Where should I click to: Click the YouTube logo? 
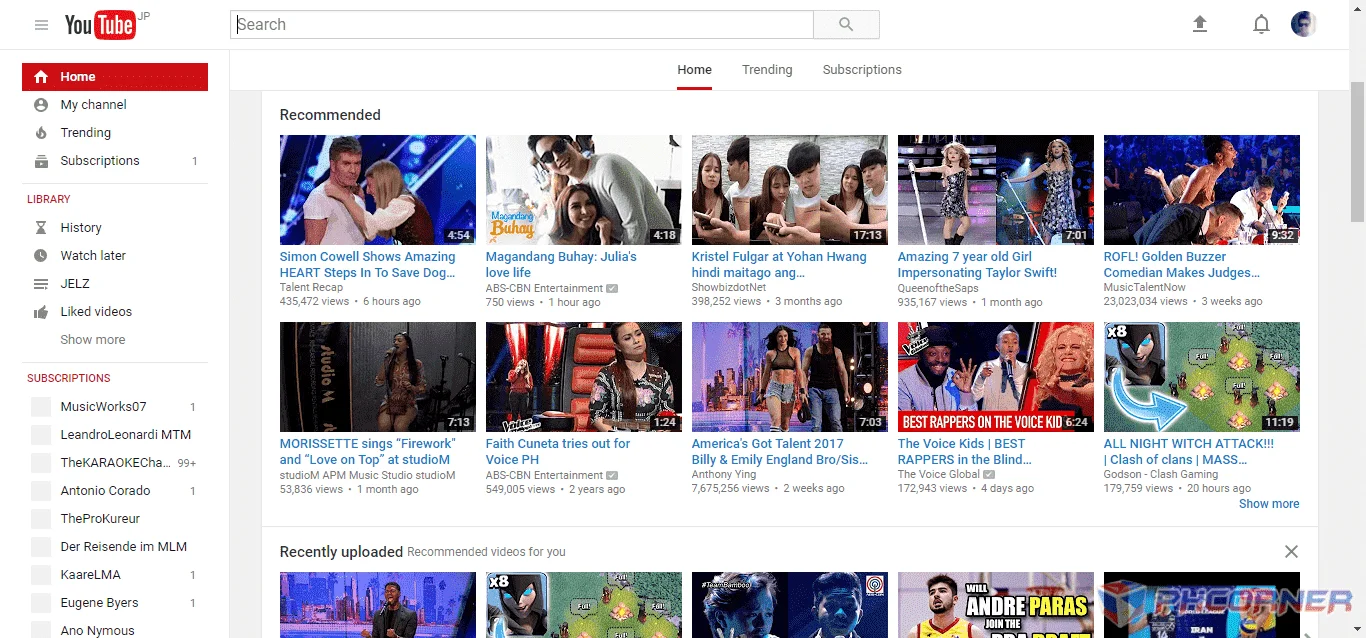(100, 25)
